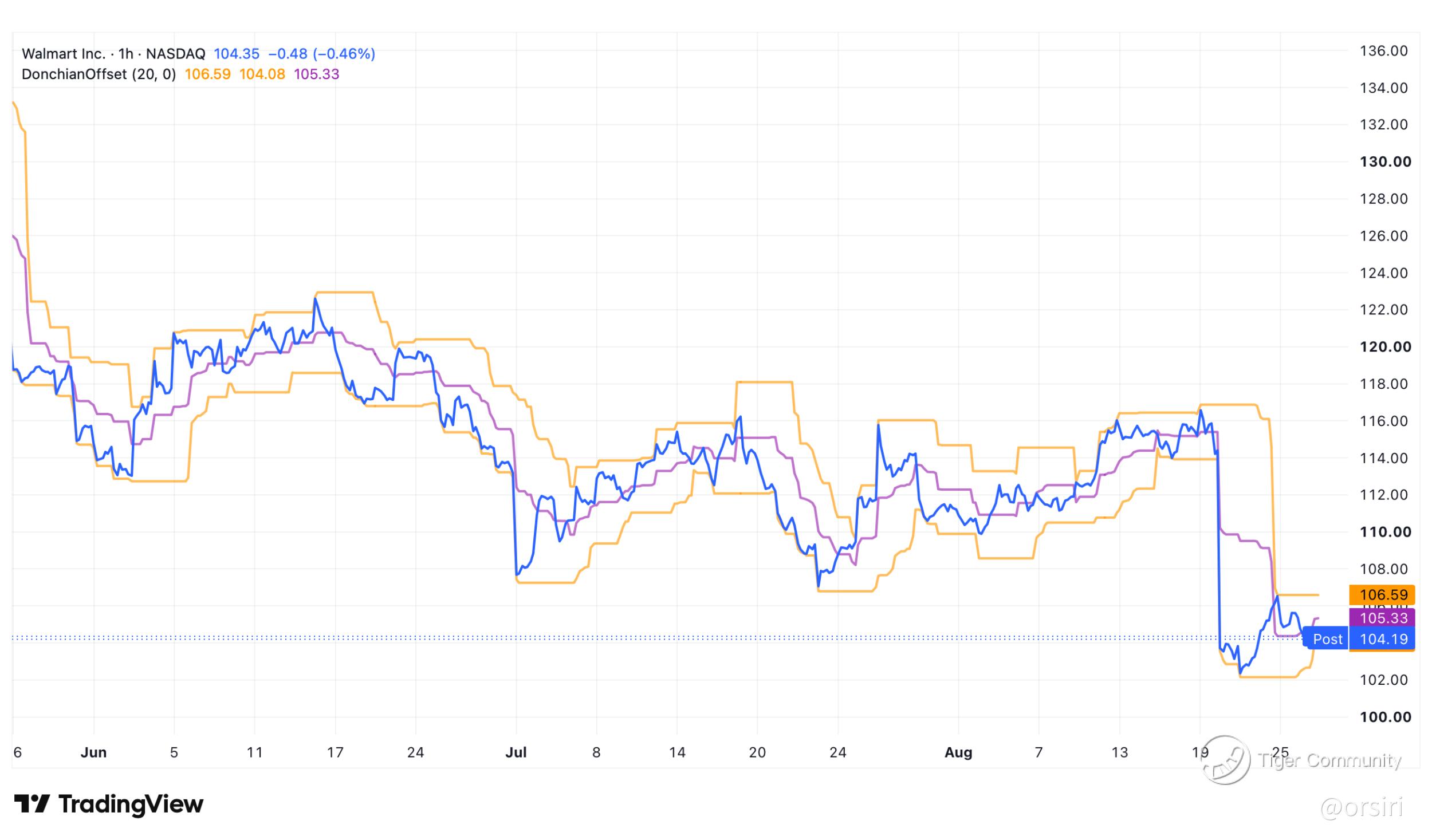Screen dimensions: 1432x840
Task: Click the 112.00 price axis label
Action: tap(1384, 495)
